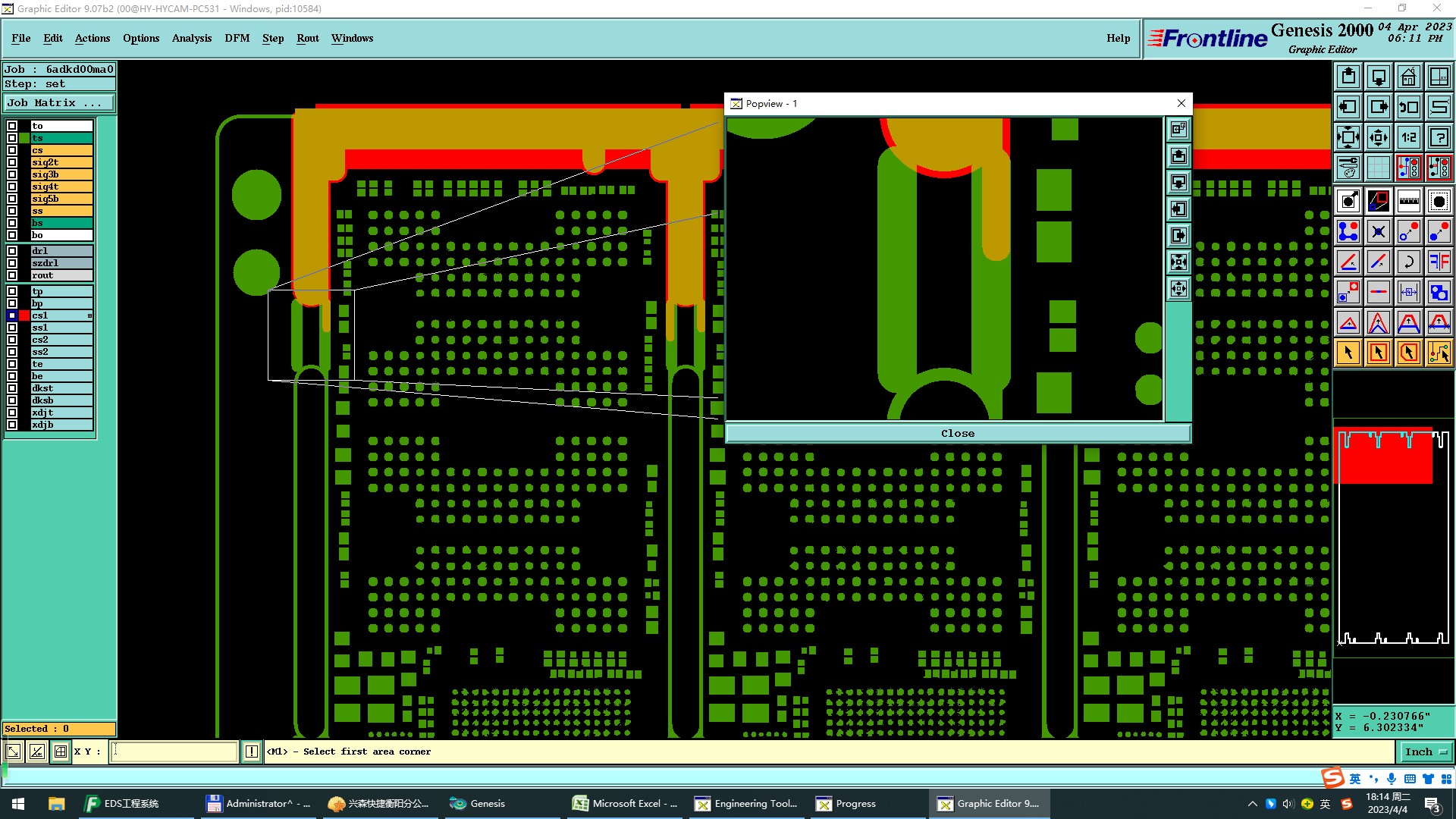Toggle the checkbox for layer cs
The image size is (1456, 819).
12,150
